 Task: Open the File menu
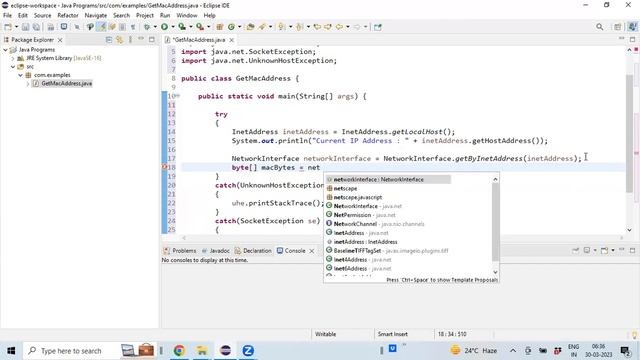(7, 16)
